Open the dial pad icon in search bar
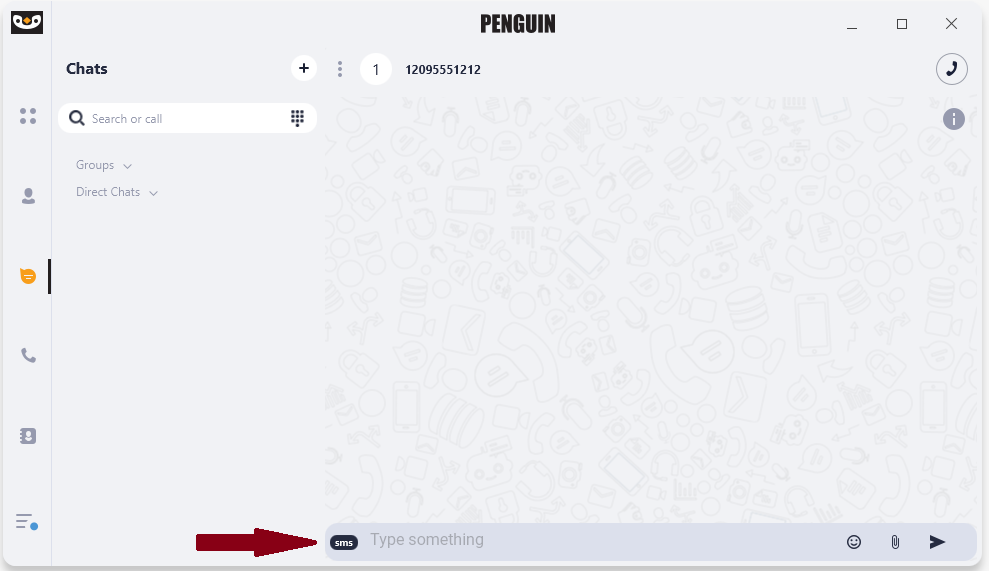This screenshot has height=571, width=989. (x=297, y=118)
